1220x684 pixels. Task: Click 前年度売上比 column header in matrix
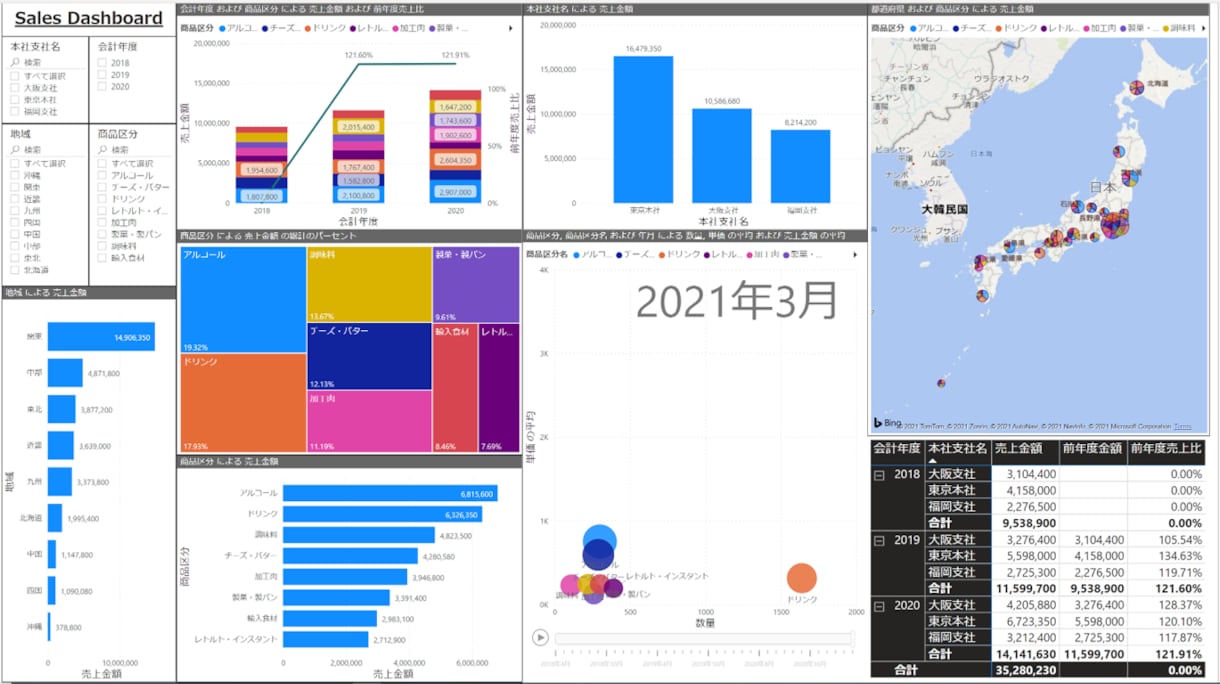click(x=1166, y=449)
